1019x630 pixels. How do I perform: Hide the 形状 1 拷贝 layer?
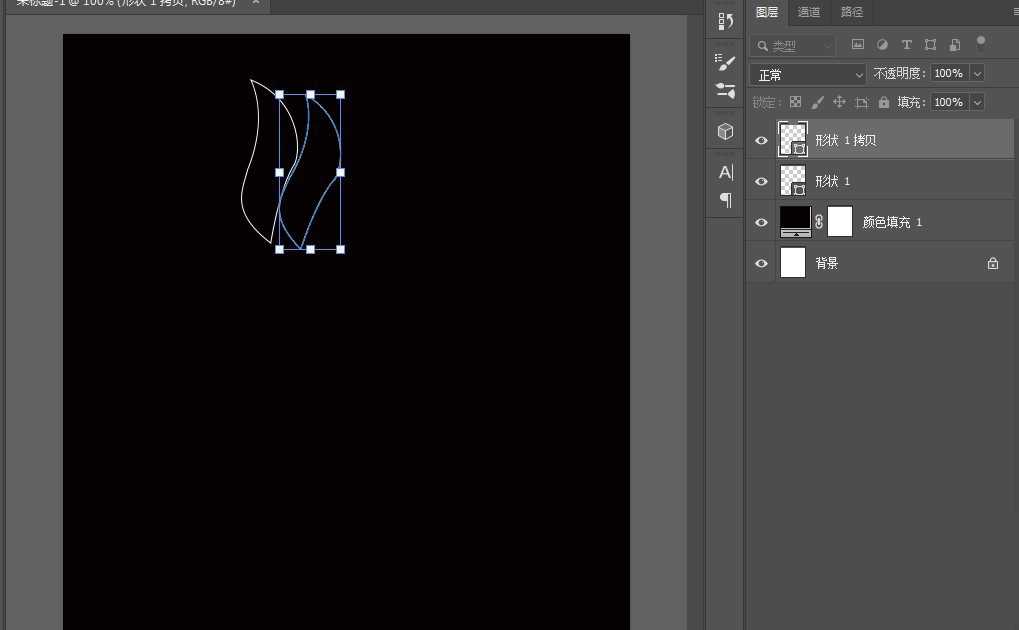[x=761, y=141]
